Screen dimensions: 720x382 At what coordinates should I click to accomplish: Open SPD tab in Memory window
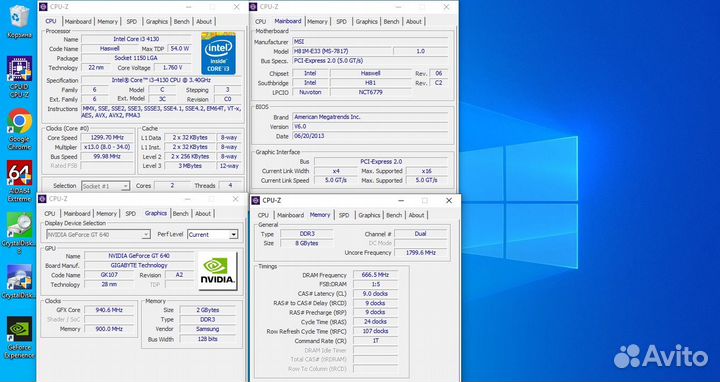tap(344, 215)
